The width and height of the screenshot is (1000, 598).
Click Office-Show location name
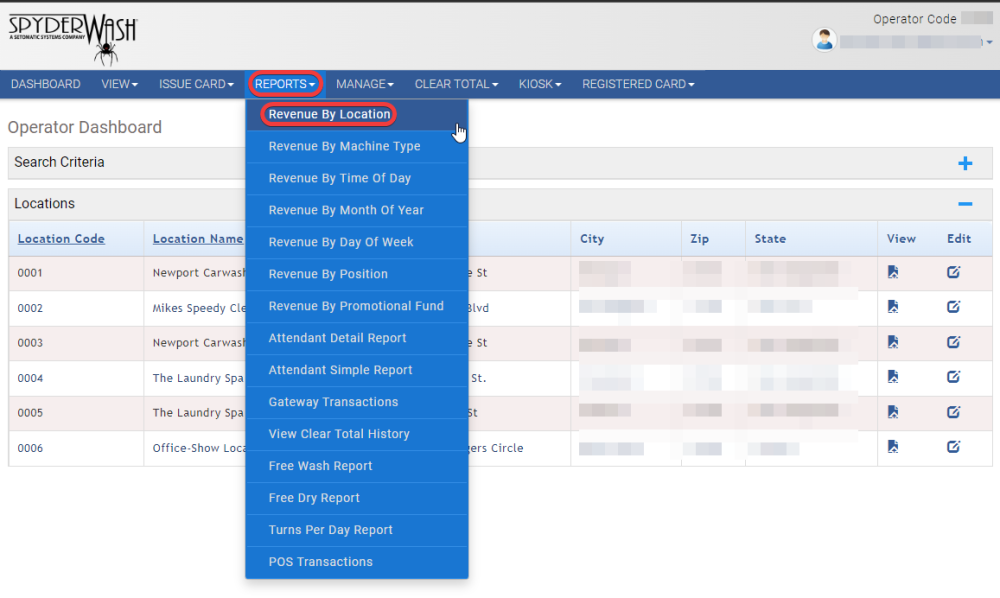point(199,448)
